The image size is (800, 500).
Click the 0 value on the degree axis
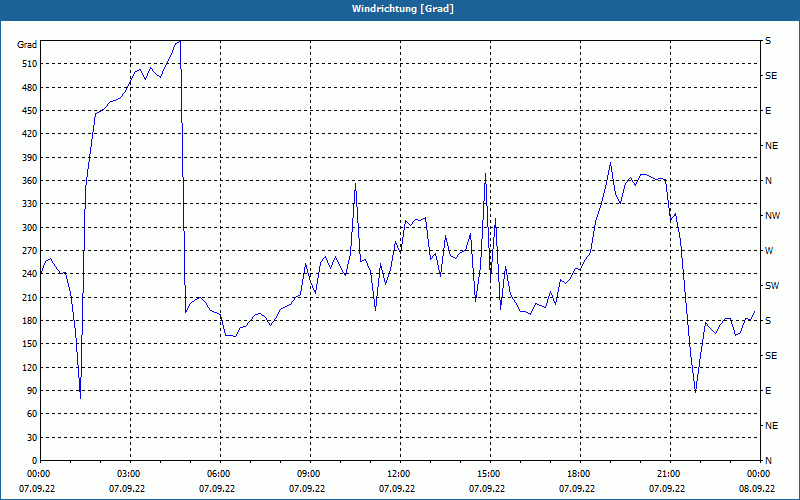34,461
